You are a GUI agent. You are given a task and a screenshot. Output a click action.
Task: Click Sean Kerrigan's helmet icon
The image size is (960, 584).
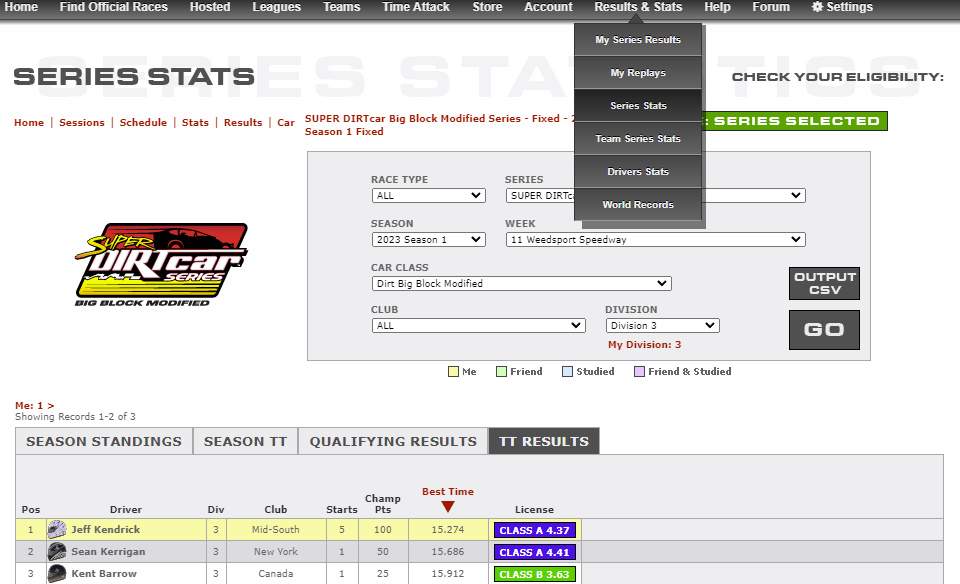[x=57, y=552]
